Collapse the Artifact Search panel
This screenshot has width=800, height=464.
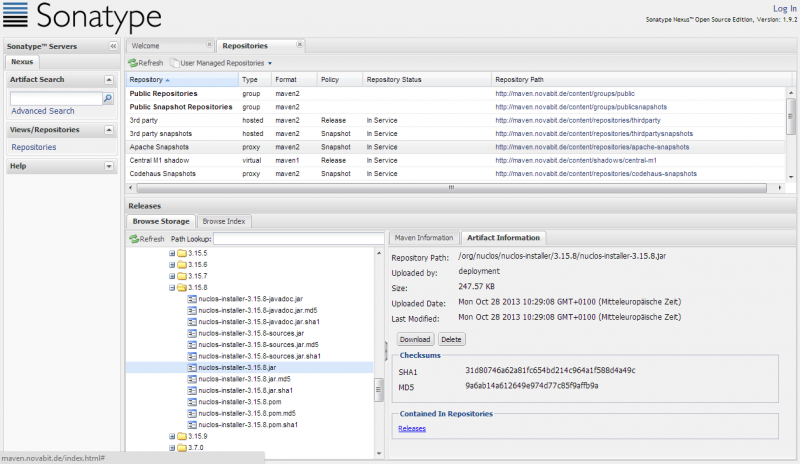pyautogui.click(x=109, y=80)
